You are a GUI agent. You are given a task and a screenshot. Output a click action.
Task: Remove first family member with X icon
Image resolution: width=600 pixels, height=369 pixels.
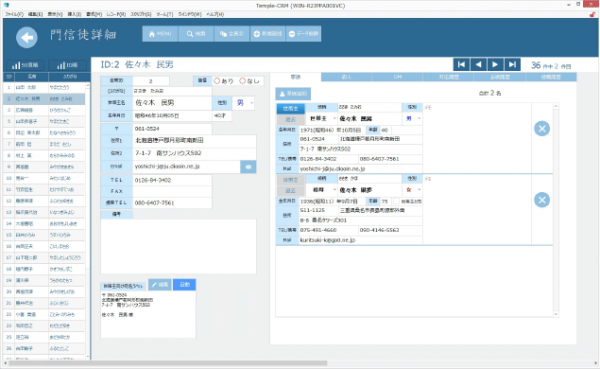pos(542,129)
